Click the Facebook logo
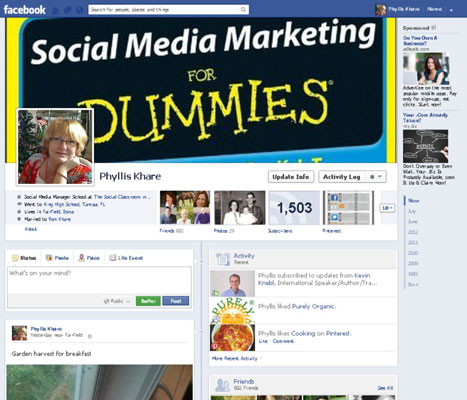The width and height of the screenshot is (467, 400). (x=24, y=10)
